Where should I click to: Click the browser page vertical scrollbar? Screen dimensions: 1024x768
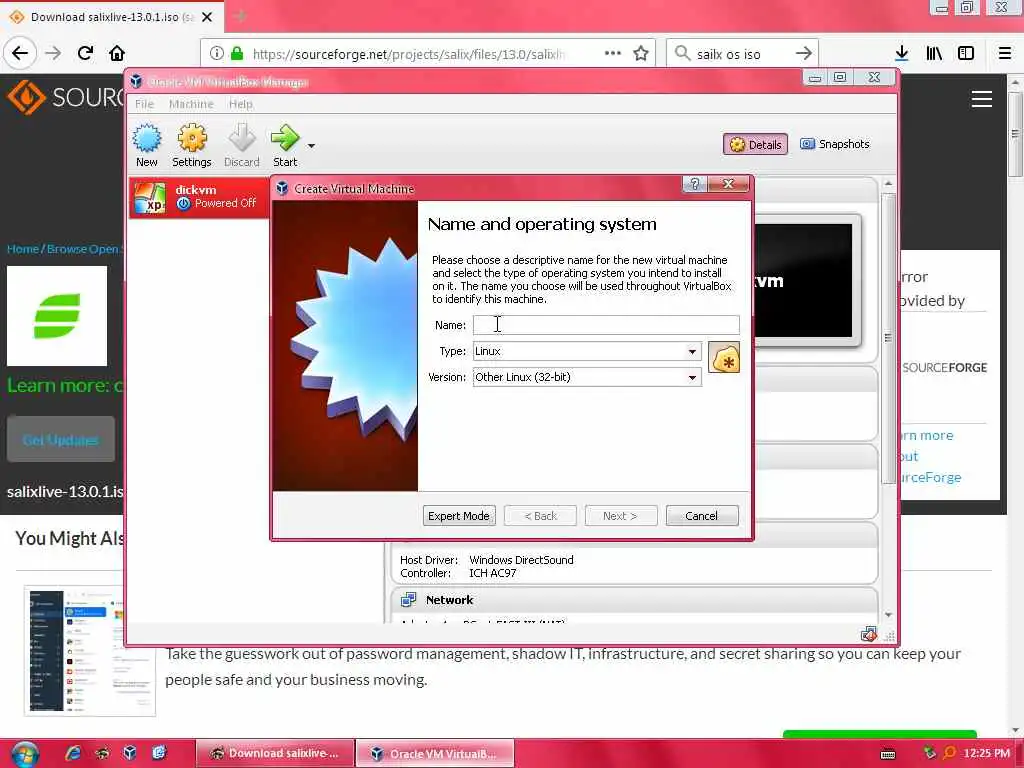(1015, 134)
